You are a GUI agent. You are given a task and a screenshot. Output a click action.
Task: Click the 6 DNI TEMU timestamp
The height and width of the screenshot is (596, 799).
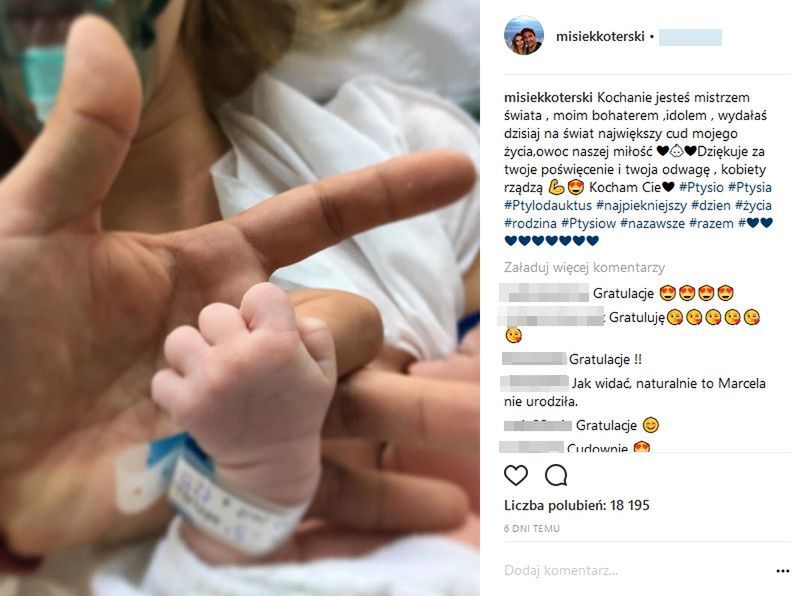point(531,529)
